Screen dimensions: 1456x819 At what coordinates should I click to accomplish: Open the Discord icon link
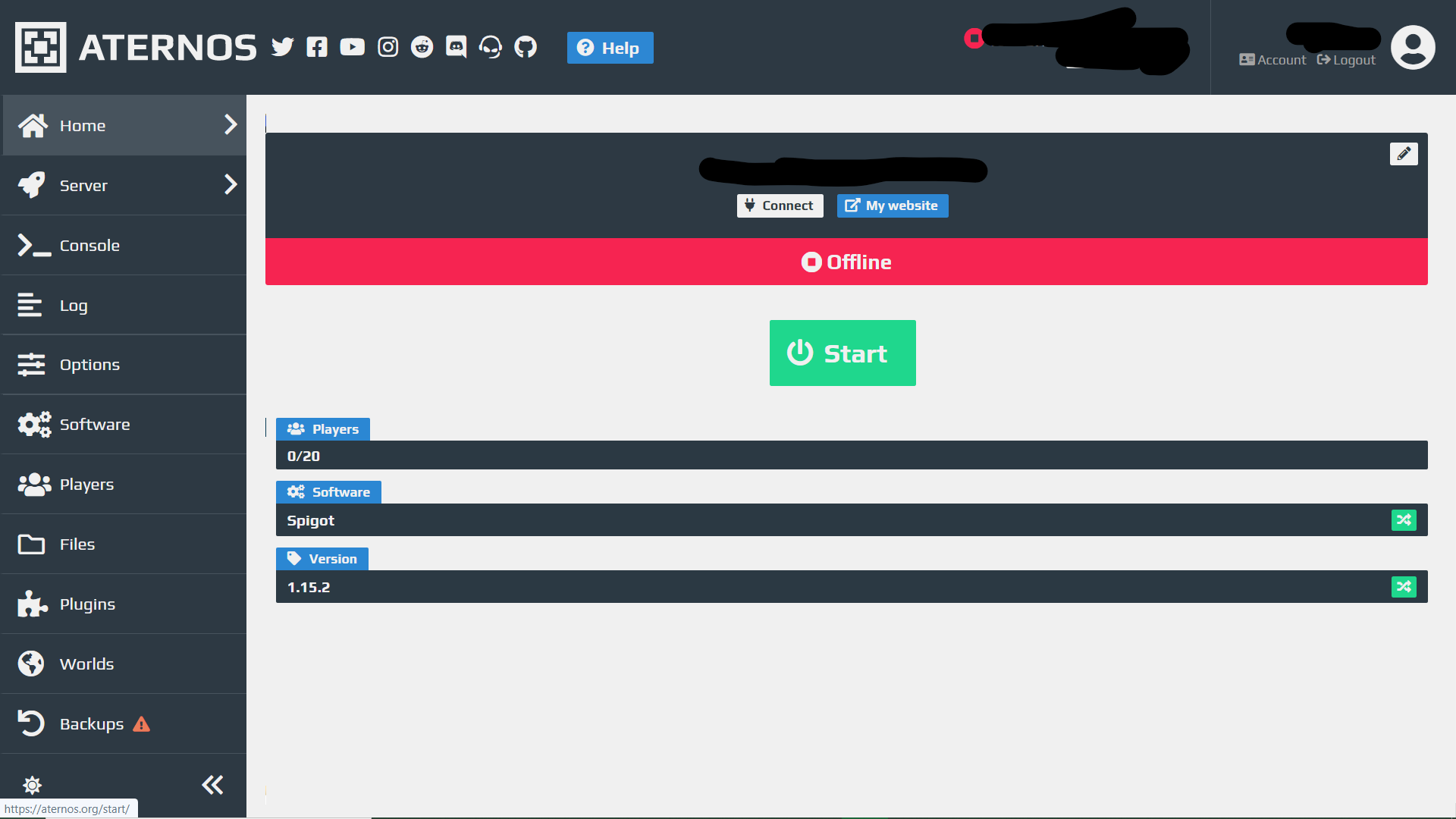(456, 47)
